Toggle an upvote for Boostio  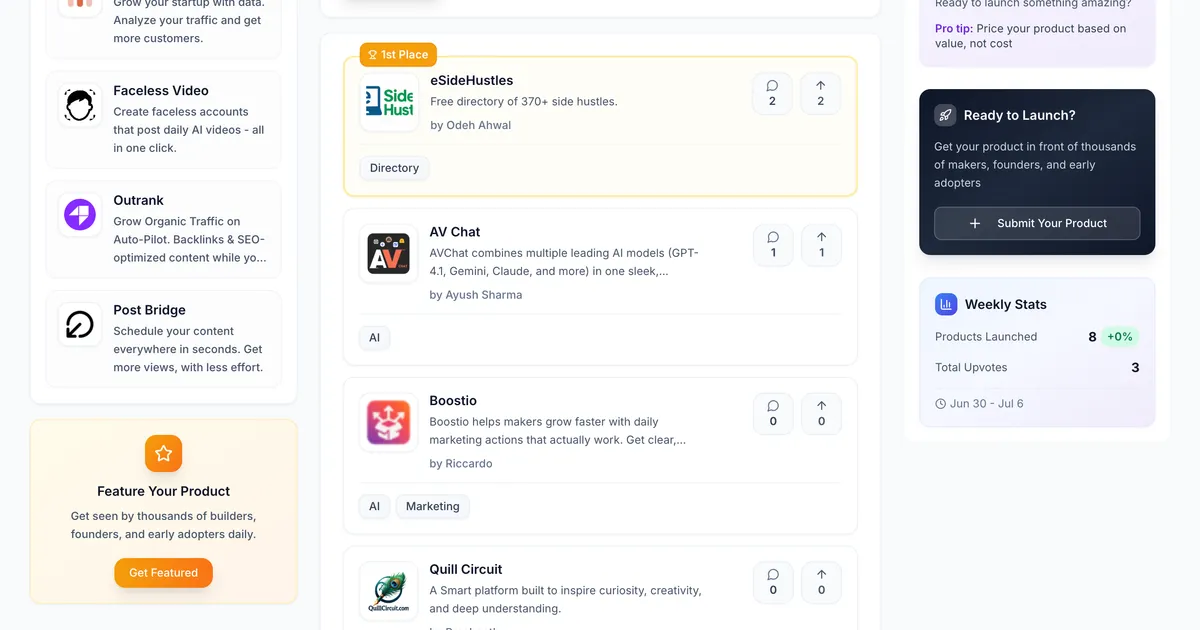pyautogui.click(x=820, y=413)
